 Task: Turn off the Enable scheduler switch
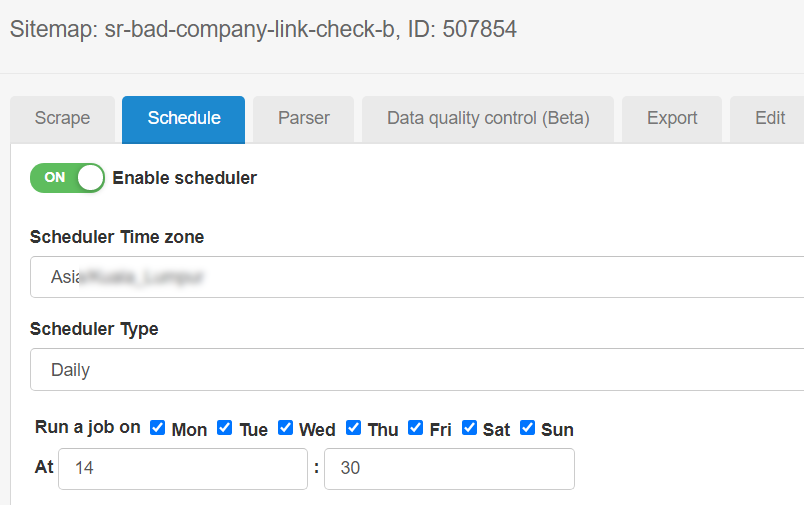[x=67, y=178]
